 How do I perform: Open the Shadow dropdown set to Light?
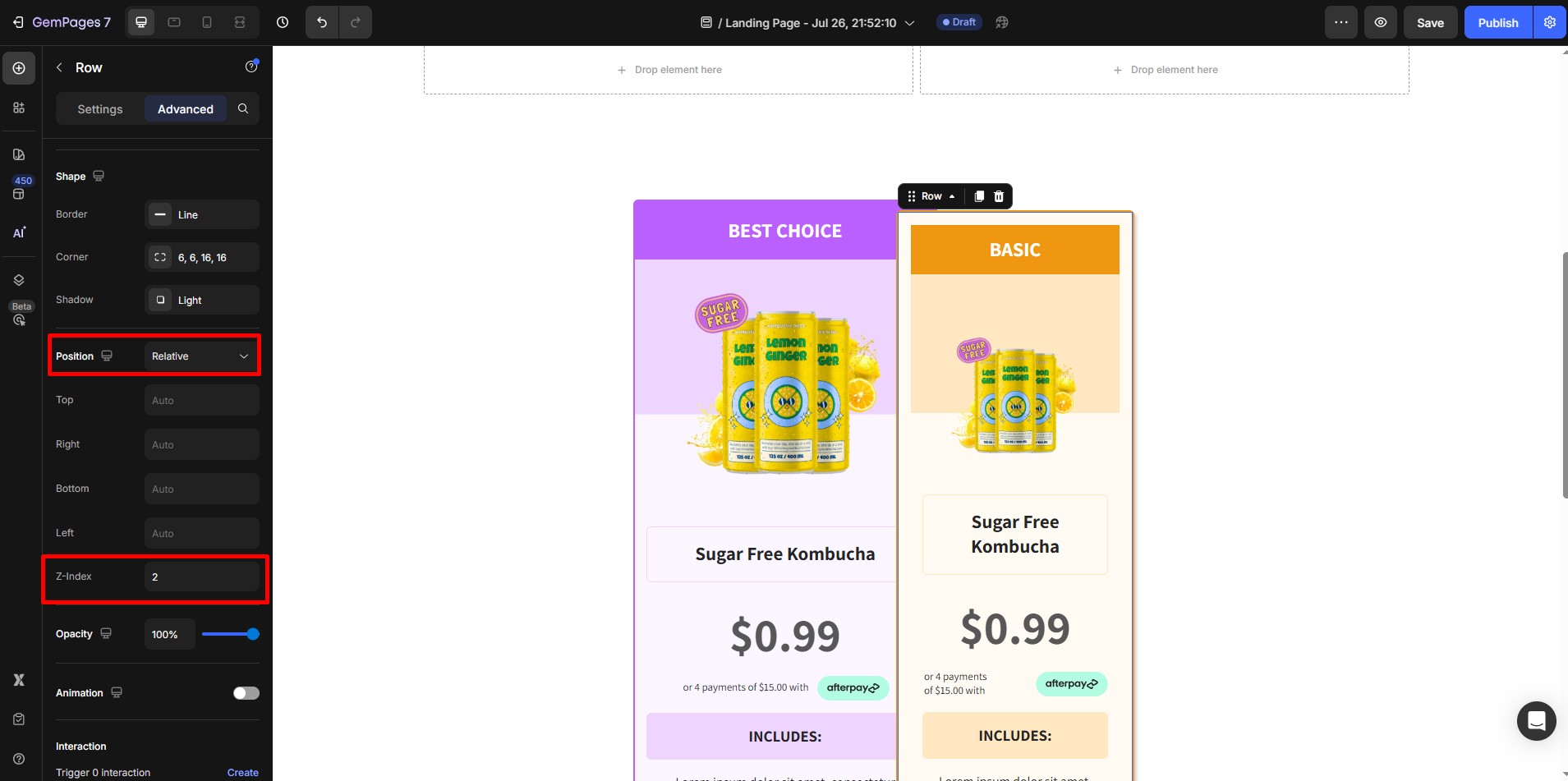202,300
